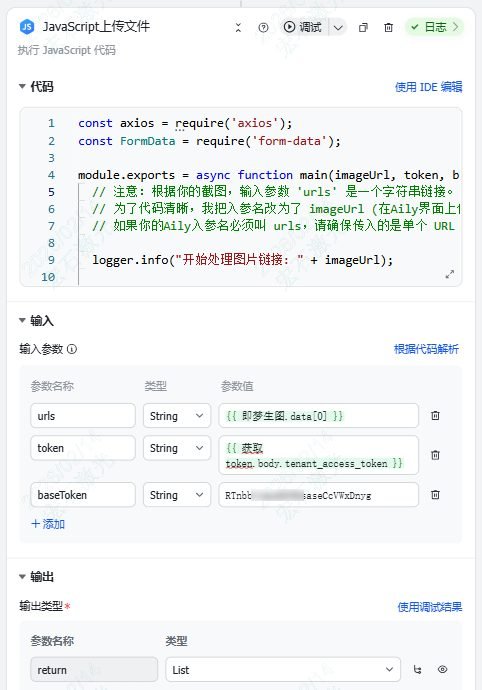Viewport: 482px width, 690px height.
Task: Expand the code editor to fullscreen
Action: 449,274
